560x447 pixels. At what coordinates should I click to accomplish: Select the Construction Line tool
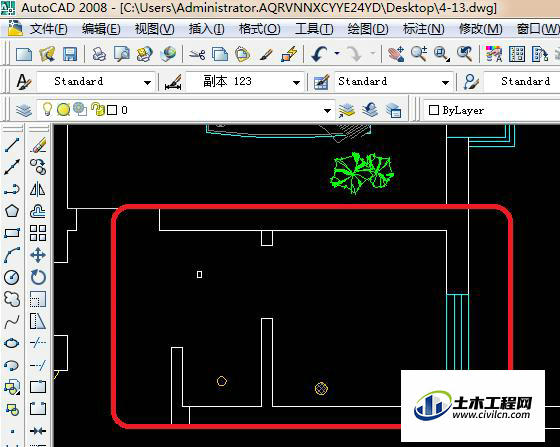click(x=12, y=167)
